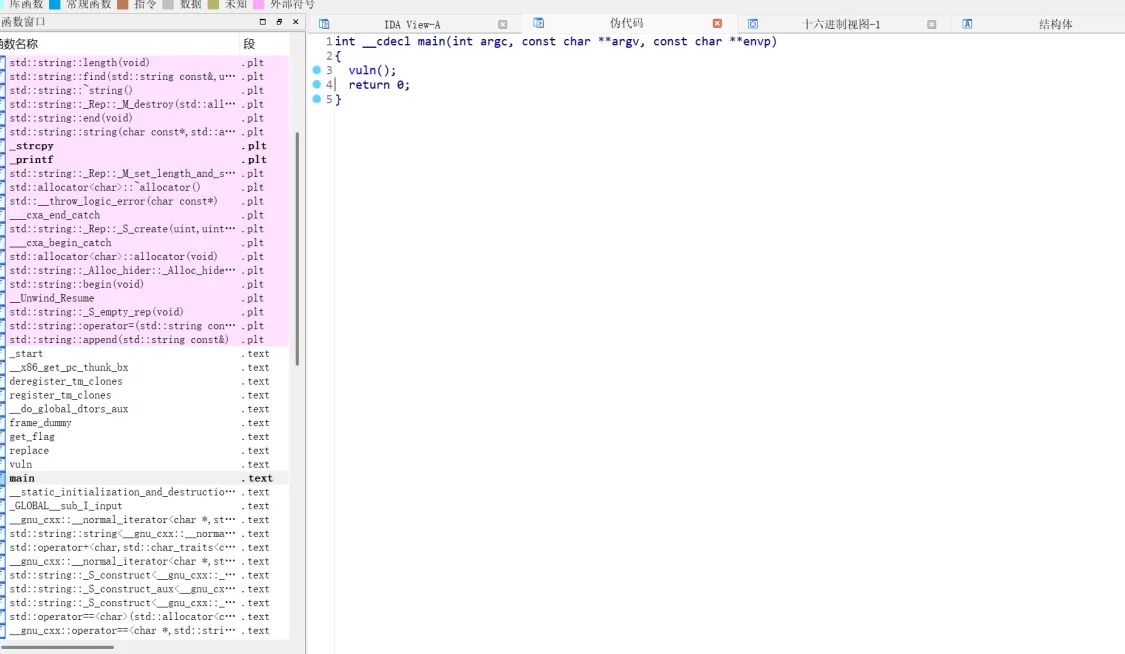1125x654 pixels.
Task: Click the argv parameter in signature
Action: tap(625, 42)
